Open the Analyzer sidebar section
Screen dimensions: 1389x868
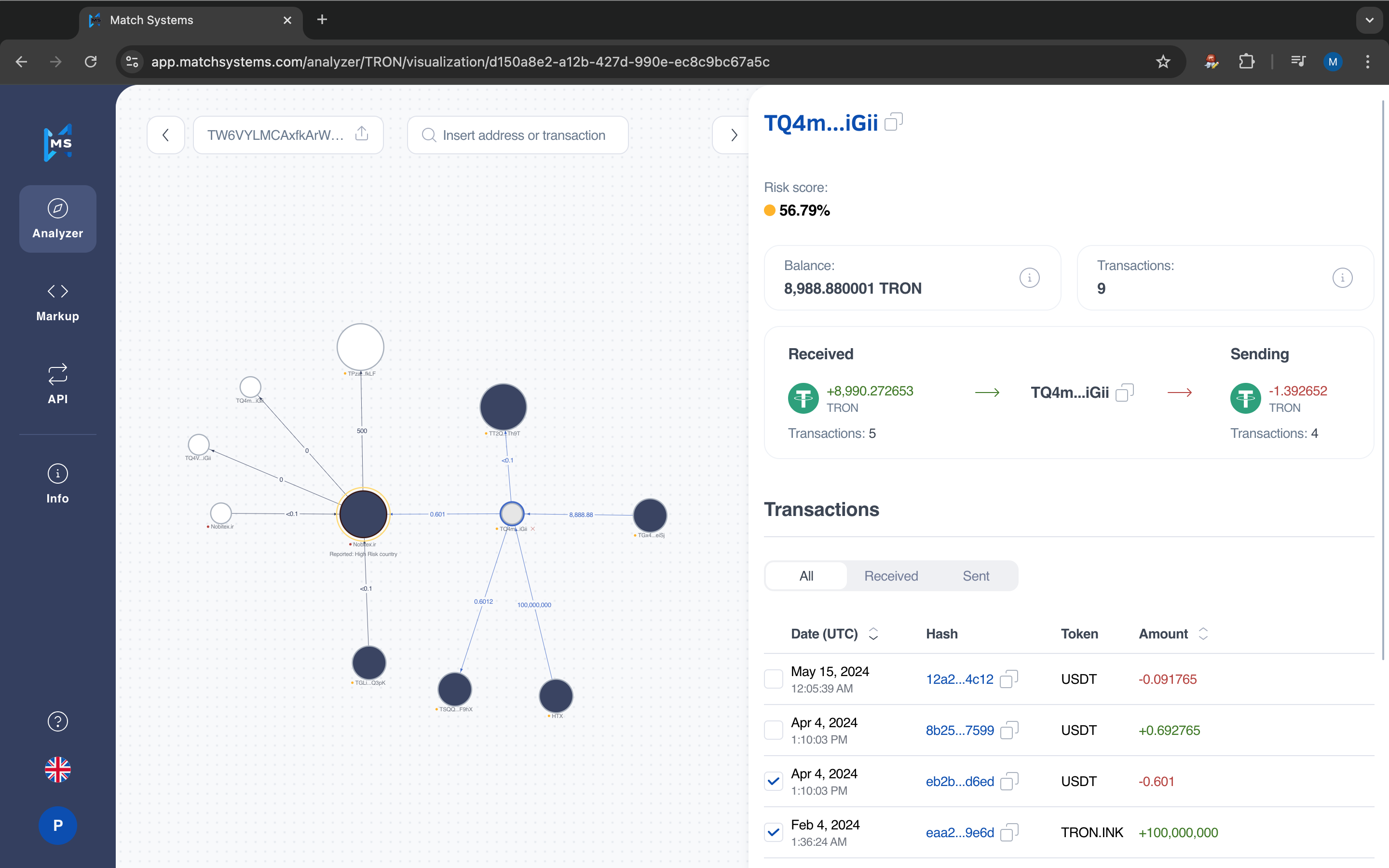[x=57, y=219]
